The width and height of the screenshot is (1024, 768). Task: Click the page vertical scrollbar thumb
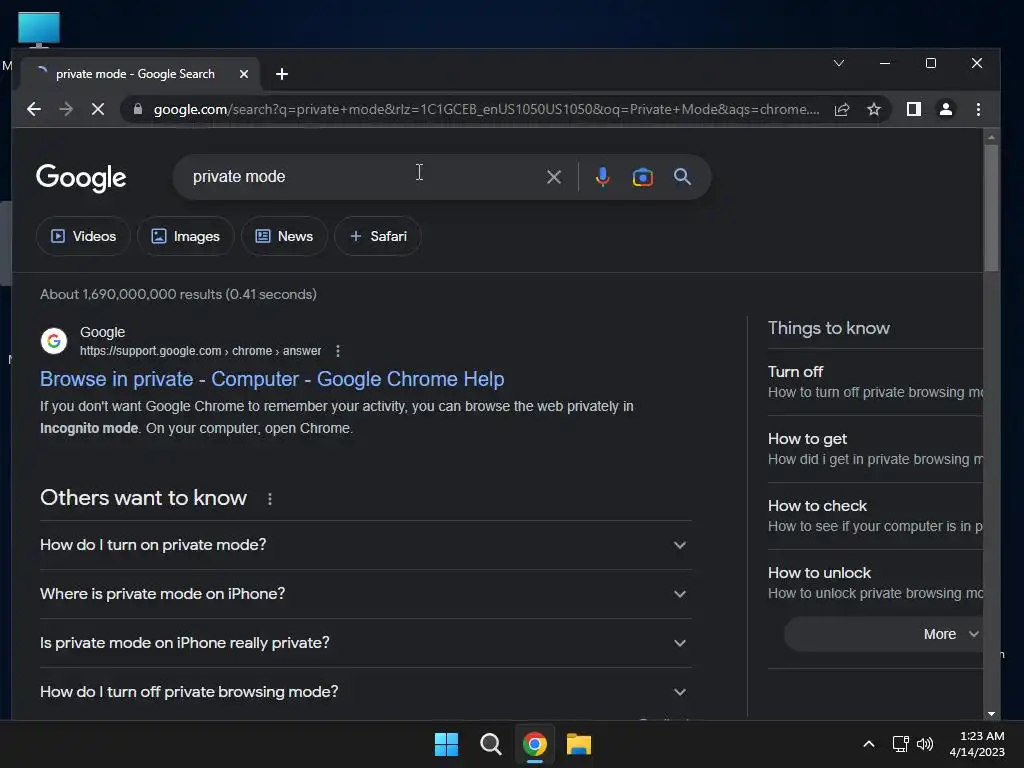click(x=991, y=207)
